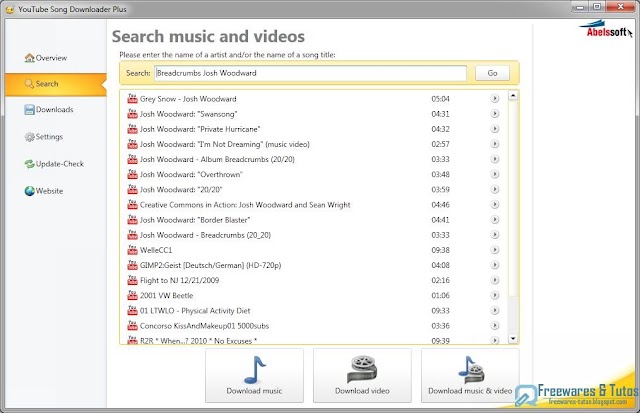Play preview of Josh Woodward: "20/20"

tap(495, 189)
